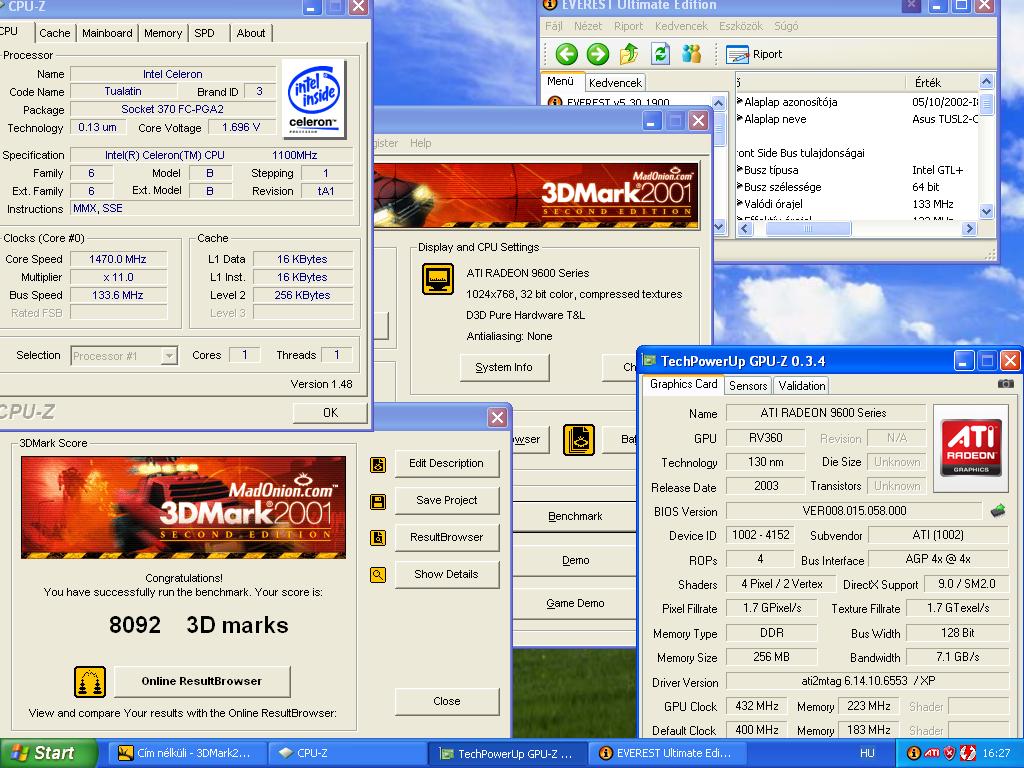Click EVEREST refresh icon

[x=660, y=54]
